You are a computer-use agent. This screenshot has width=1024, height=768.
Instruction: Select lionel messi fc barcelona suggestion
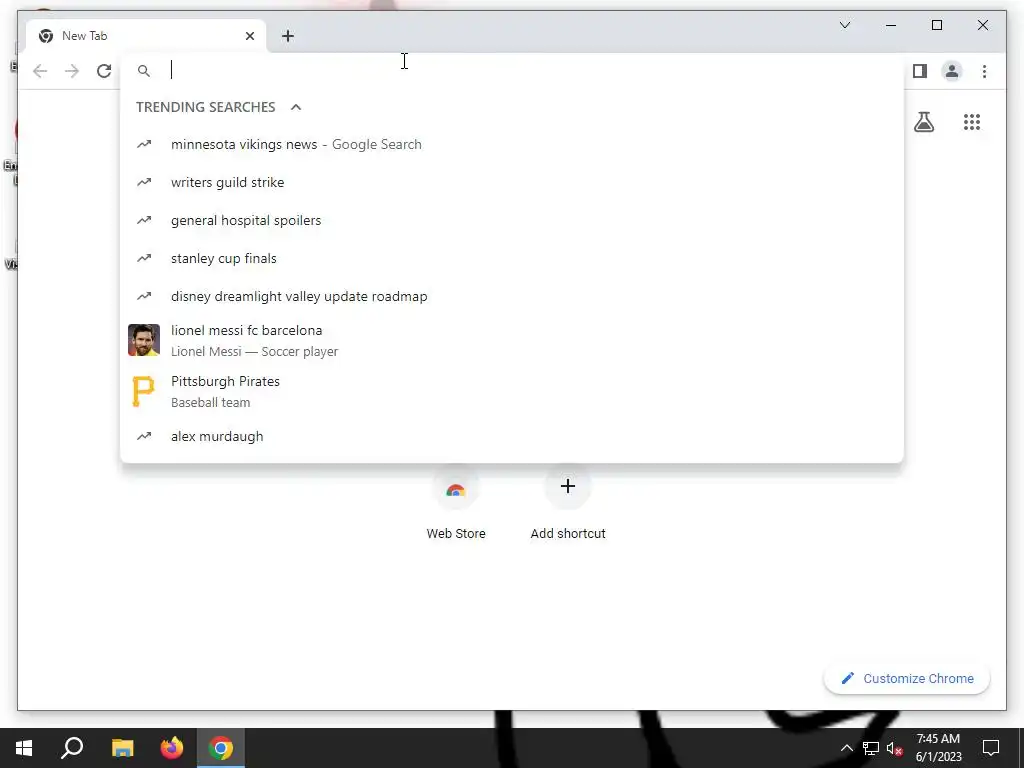tap(512, 340)
